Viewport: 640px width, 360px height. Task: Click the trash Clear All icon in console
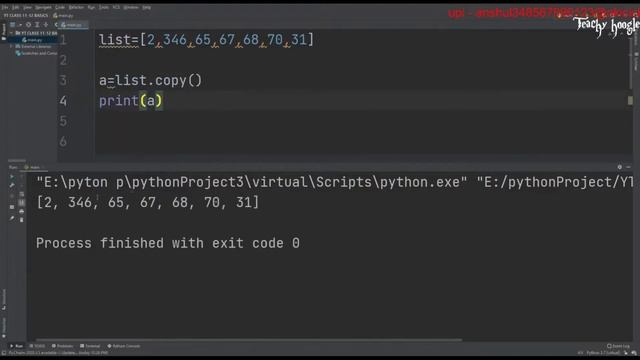point(22,220)
